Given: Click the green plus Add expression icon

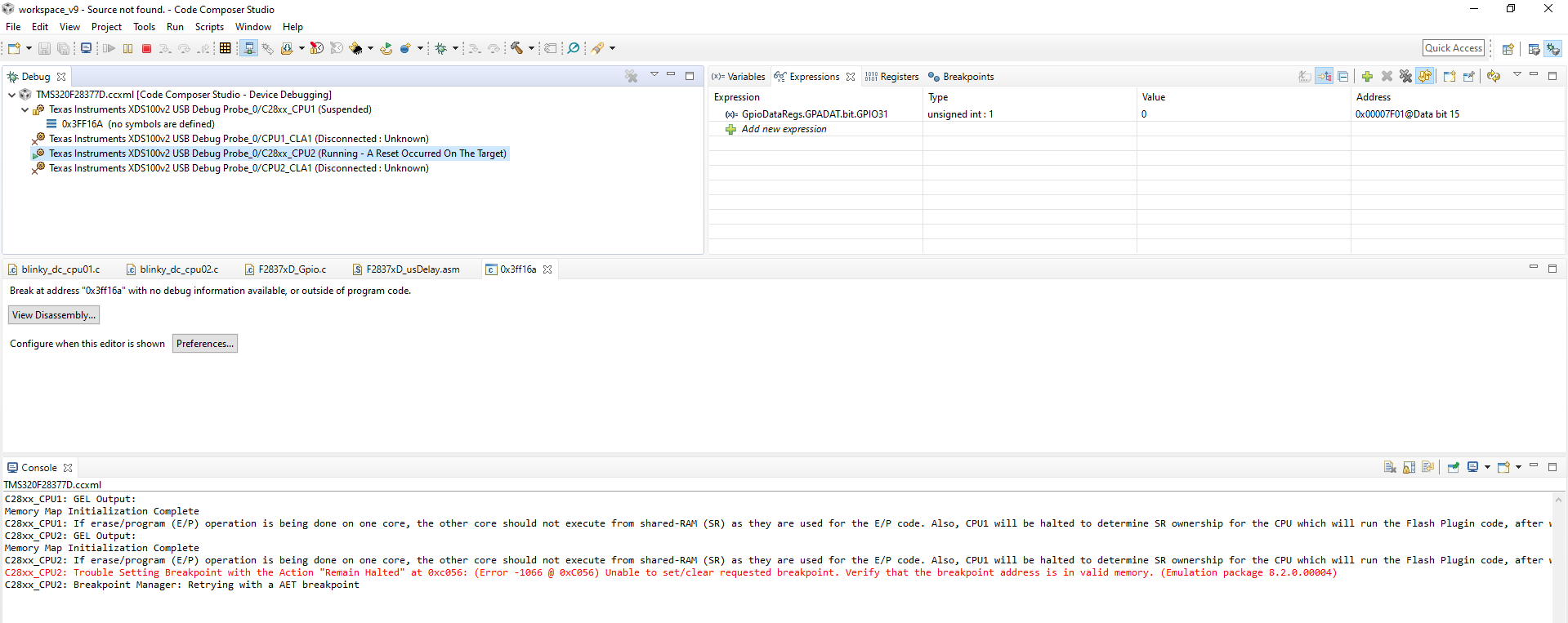Looking at the screenshot, I should point(1367,77).
